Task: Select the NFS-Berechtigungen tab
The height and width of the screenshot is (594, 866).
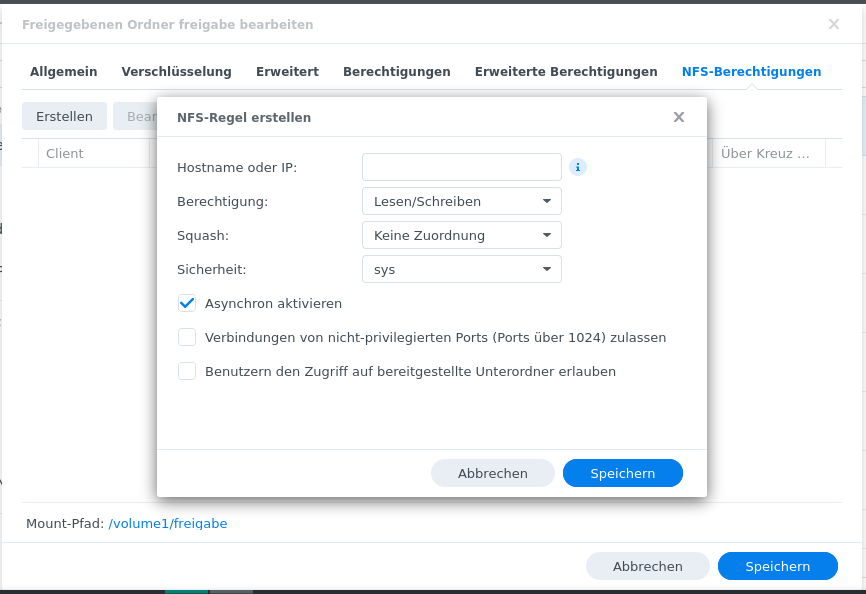Action: point(751,72)
